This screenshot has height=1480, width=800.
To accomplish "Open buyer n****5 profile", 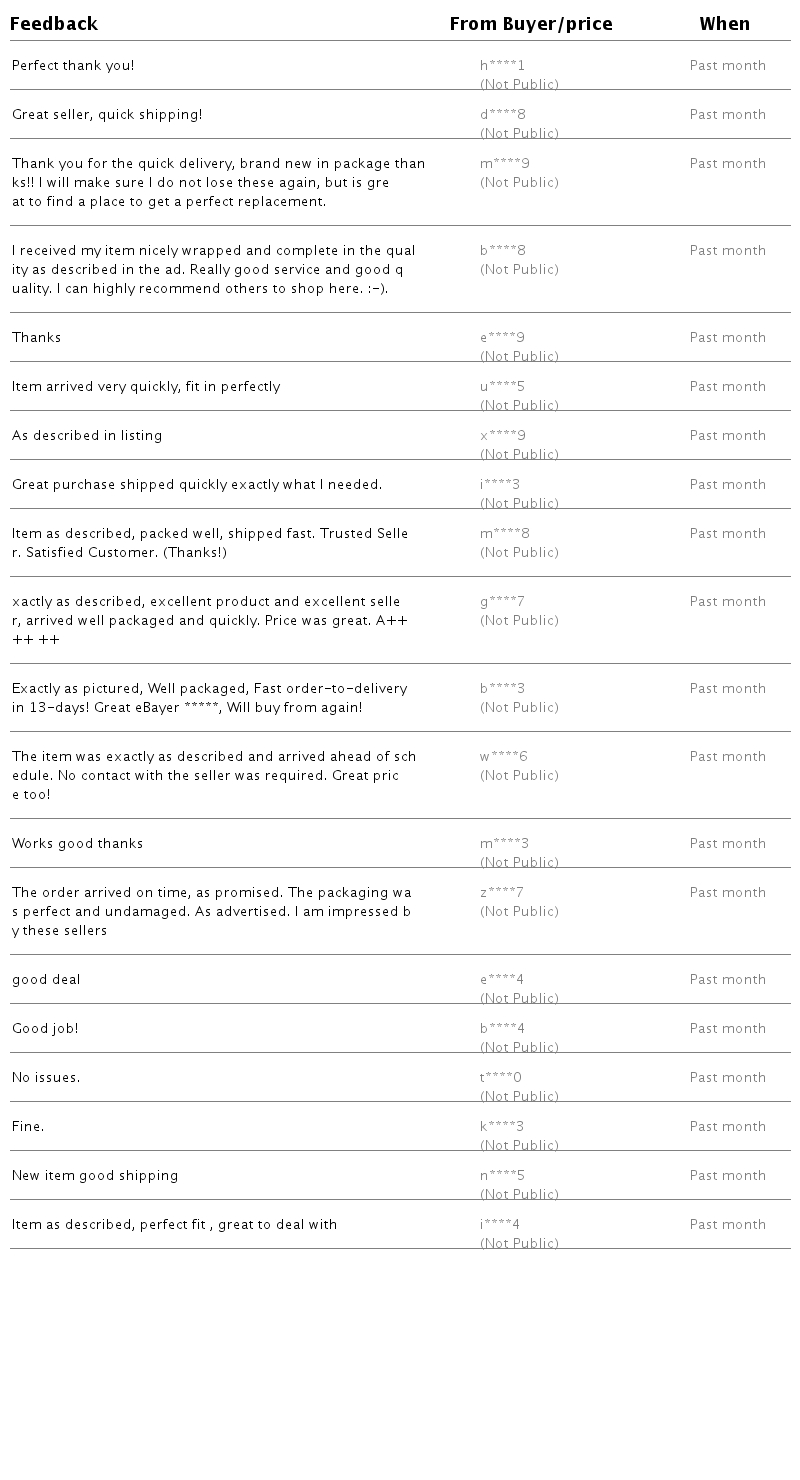I will click(x=502, y=1176).
